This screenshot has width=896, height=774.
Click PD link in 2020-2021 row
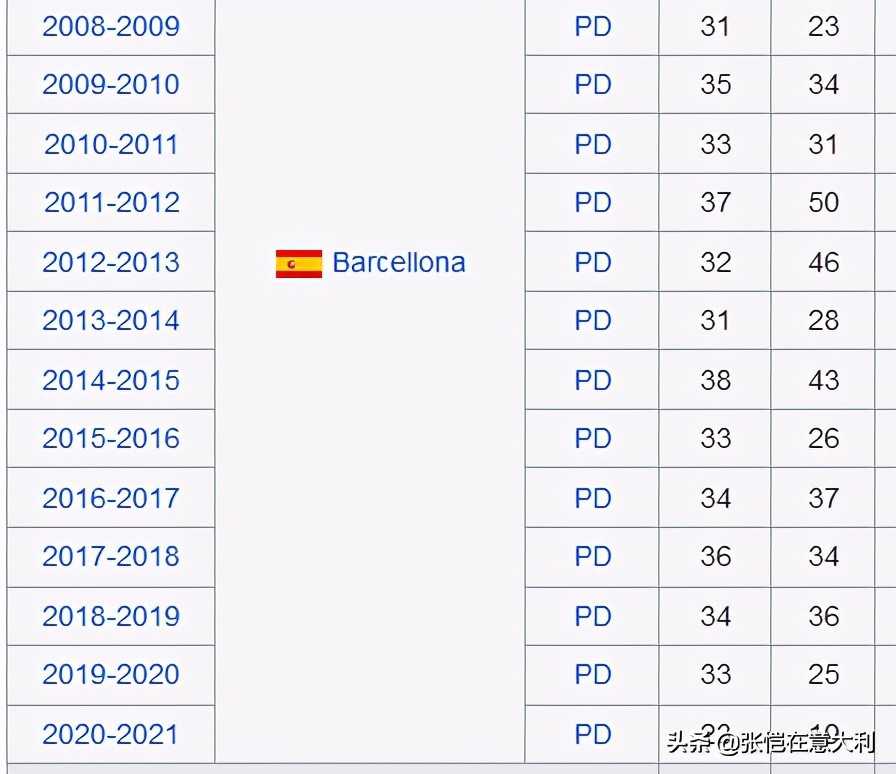[593, 735]
